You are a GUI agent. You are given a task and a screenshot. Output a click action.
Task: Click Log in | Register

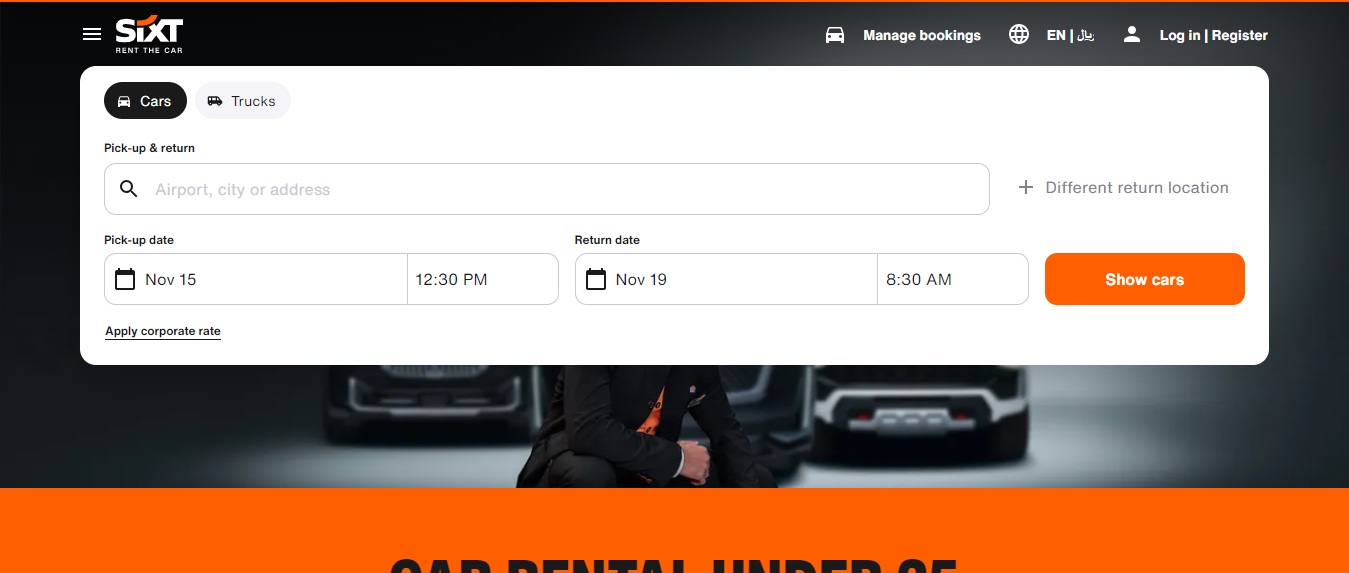click(x=1213, y=35)
